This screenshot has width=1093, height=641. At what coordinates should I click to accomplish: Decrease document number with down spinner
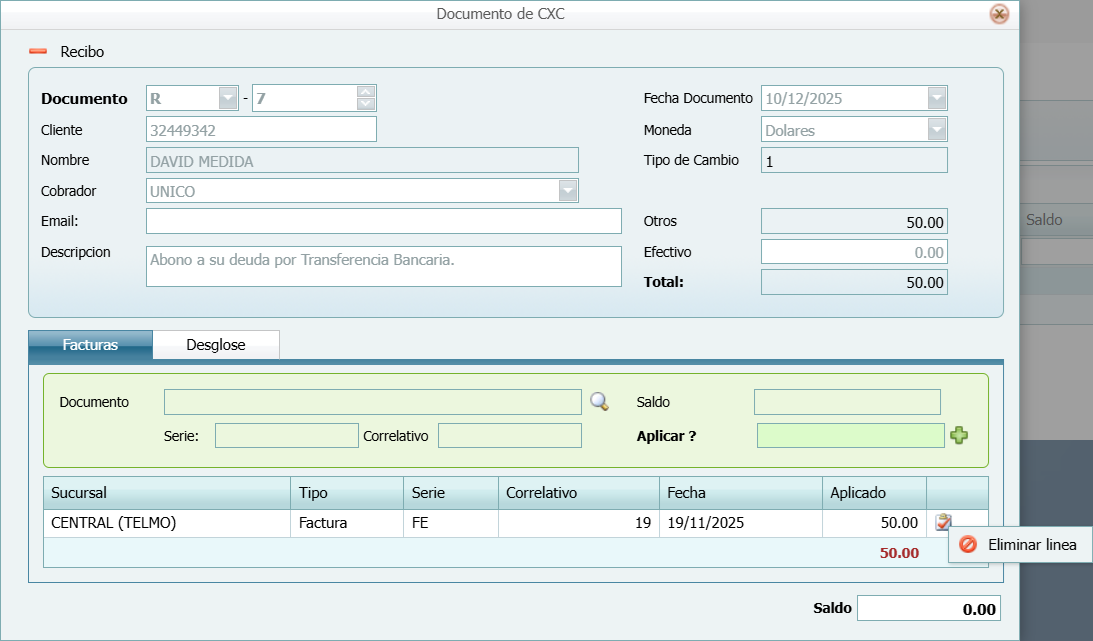pyautogui.click(x=366, y=104)
